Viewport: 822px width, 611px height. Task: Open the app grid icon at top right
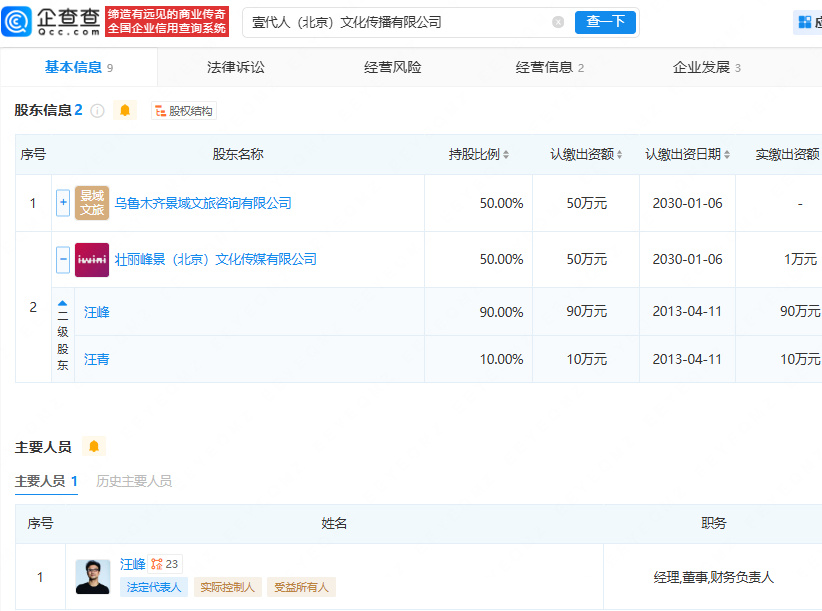805,22
